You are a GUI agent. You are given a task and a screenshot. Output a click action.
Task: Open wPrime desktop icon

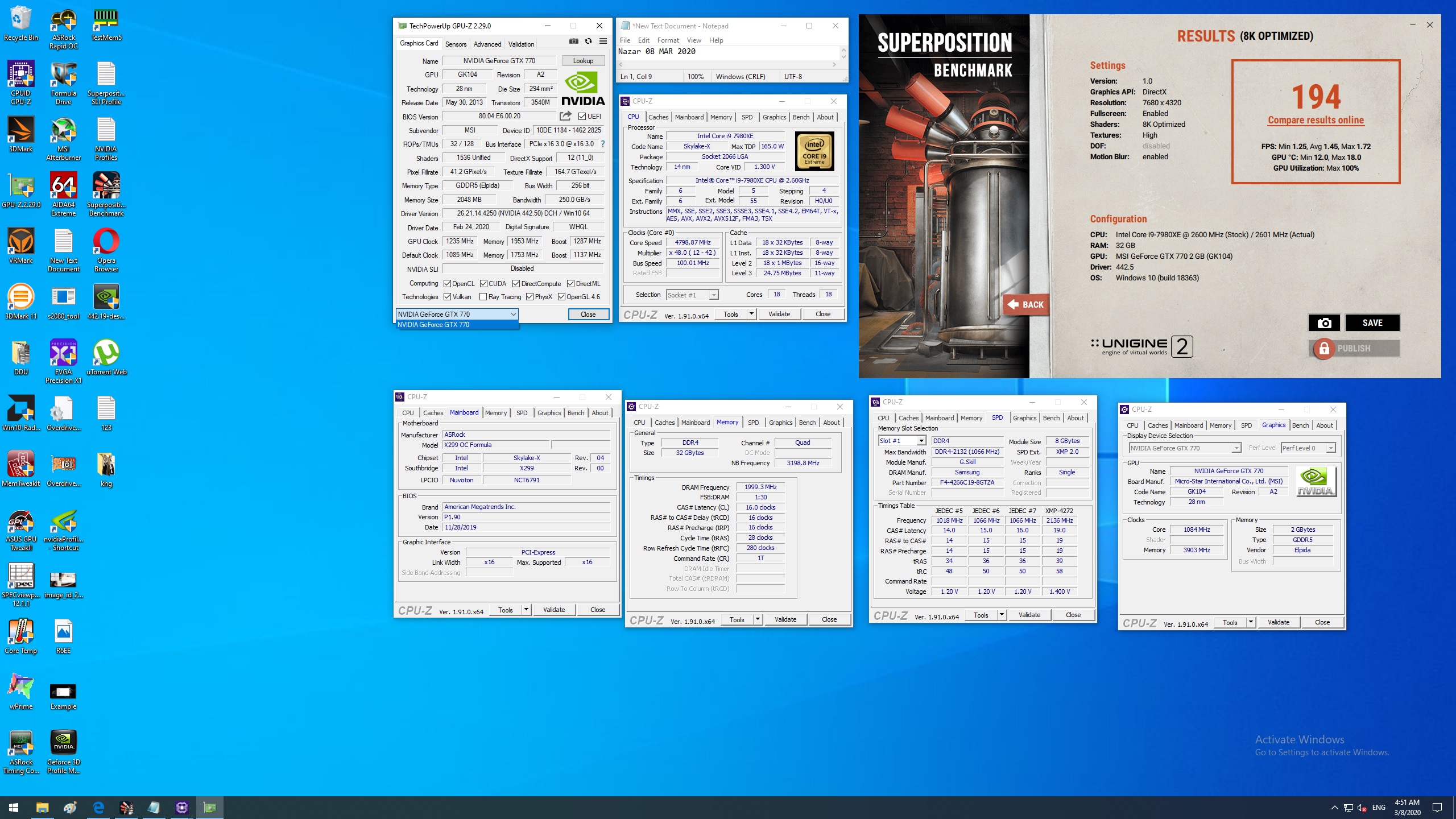21,692
